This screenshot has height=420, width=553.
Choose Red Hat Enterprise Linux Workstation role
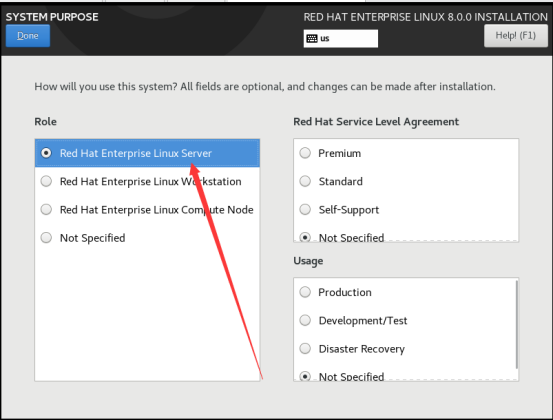pyautogui.click(x=147, y=181)
